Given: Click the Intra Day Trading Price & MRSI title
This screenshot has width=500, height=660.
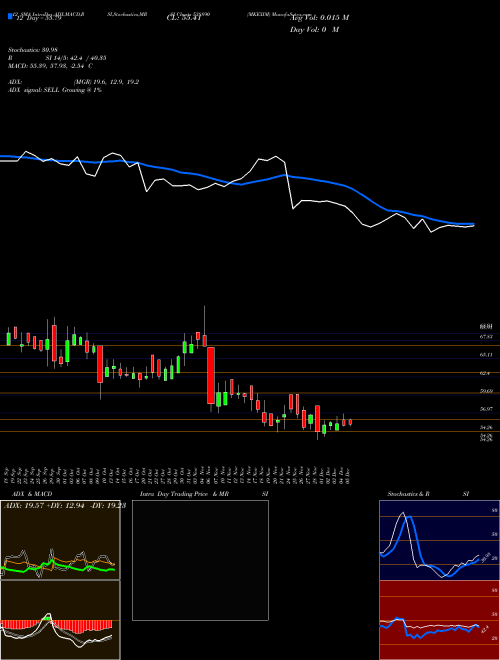Looking at the screenshot, I should click(x=204, y=494).
